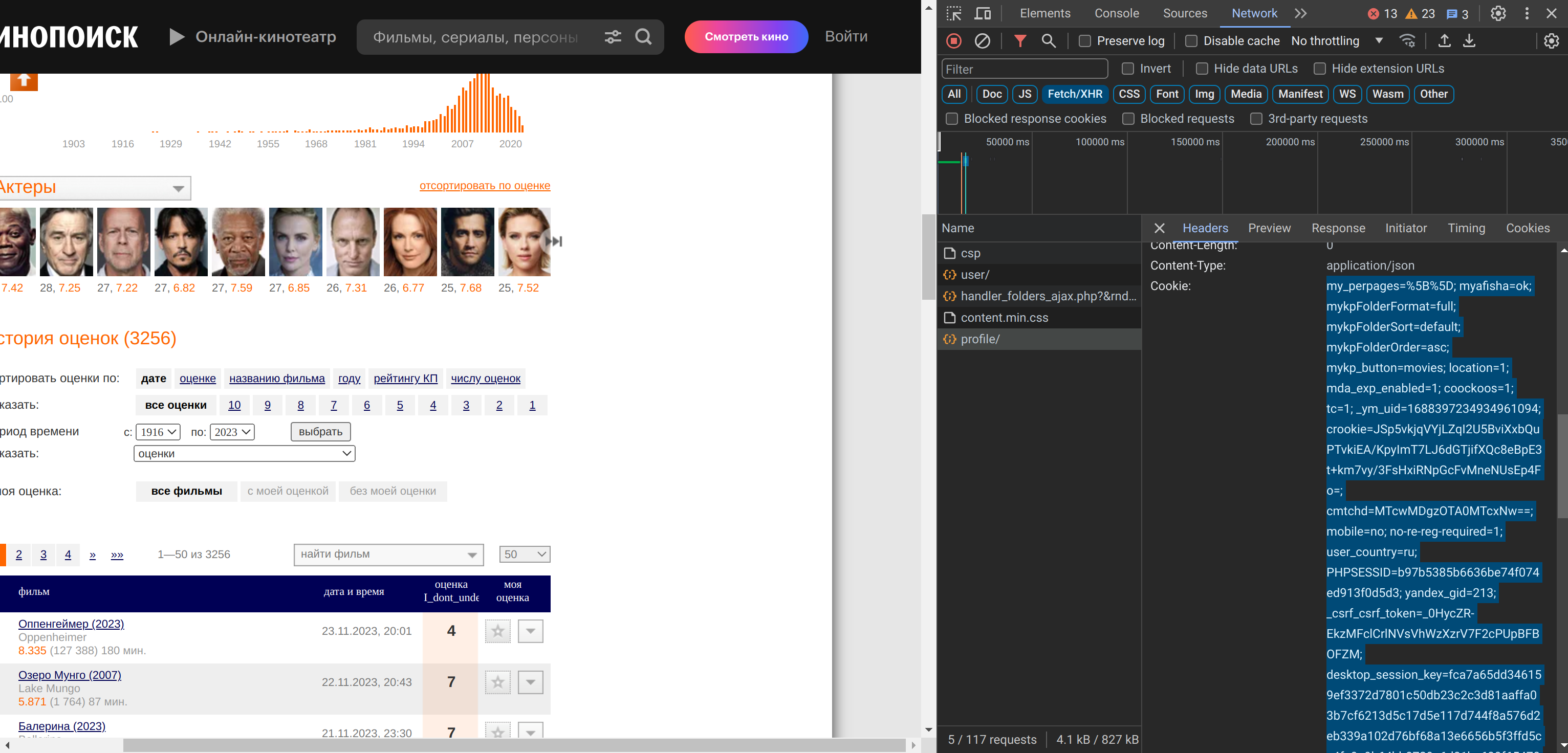Toggle the network filter funnel icon
Viewport: 1568px width, 753px height.
point(1020,41)
